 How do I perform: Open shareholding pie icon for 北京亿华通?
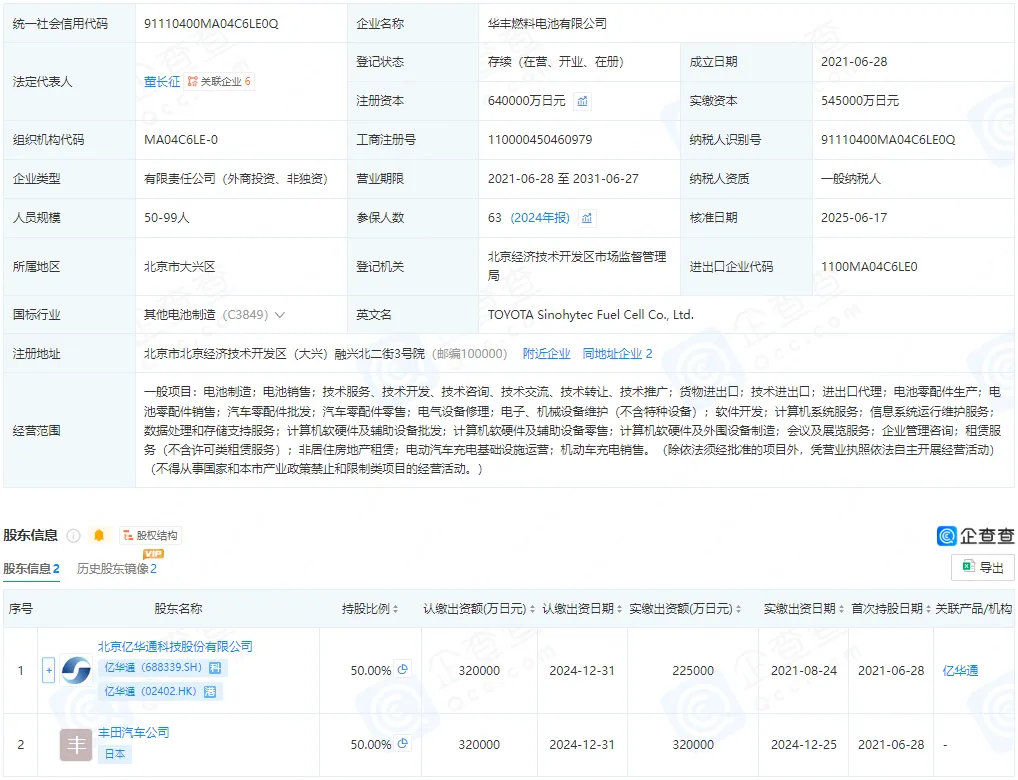coord(403,670)
